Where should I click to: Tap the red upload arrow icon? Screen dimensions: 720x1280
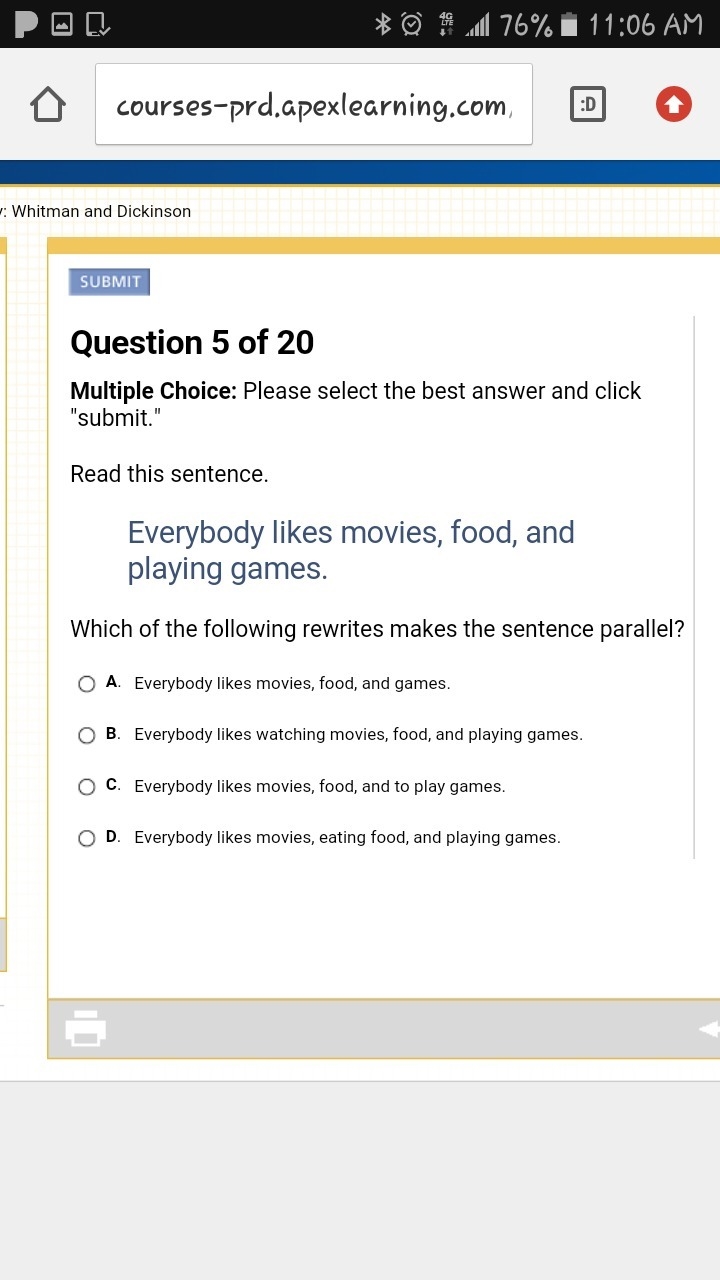(673, 104)
